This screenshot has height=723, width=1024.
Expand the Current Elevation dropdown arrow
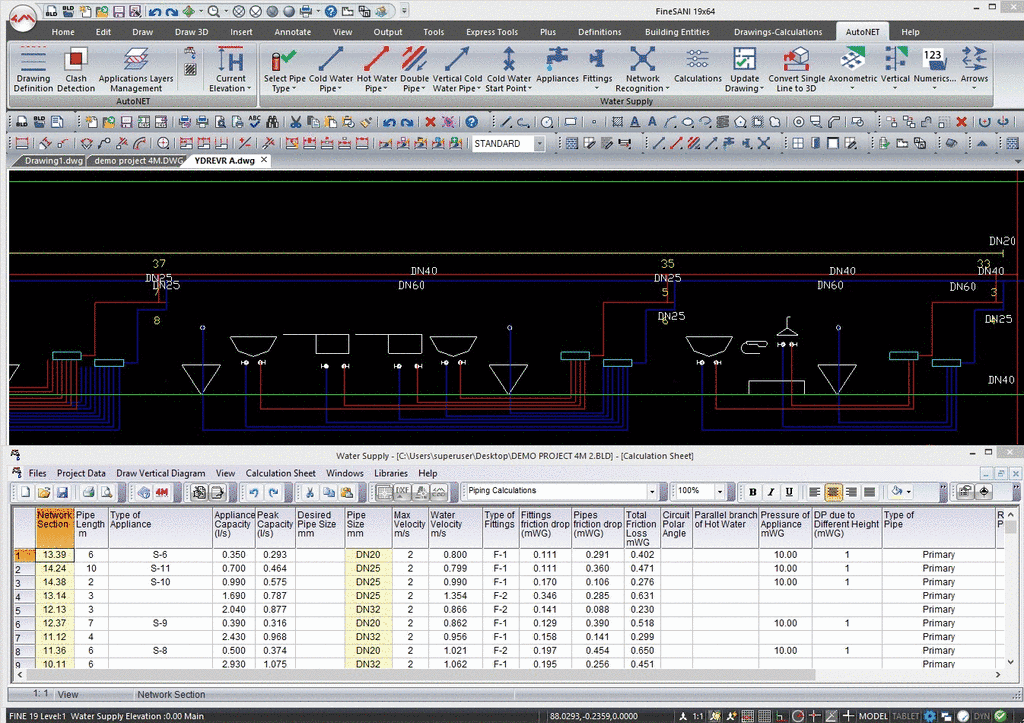(x=249, y=89)
